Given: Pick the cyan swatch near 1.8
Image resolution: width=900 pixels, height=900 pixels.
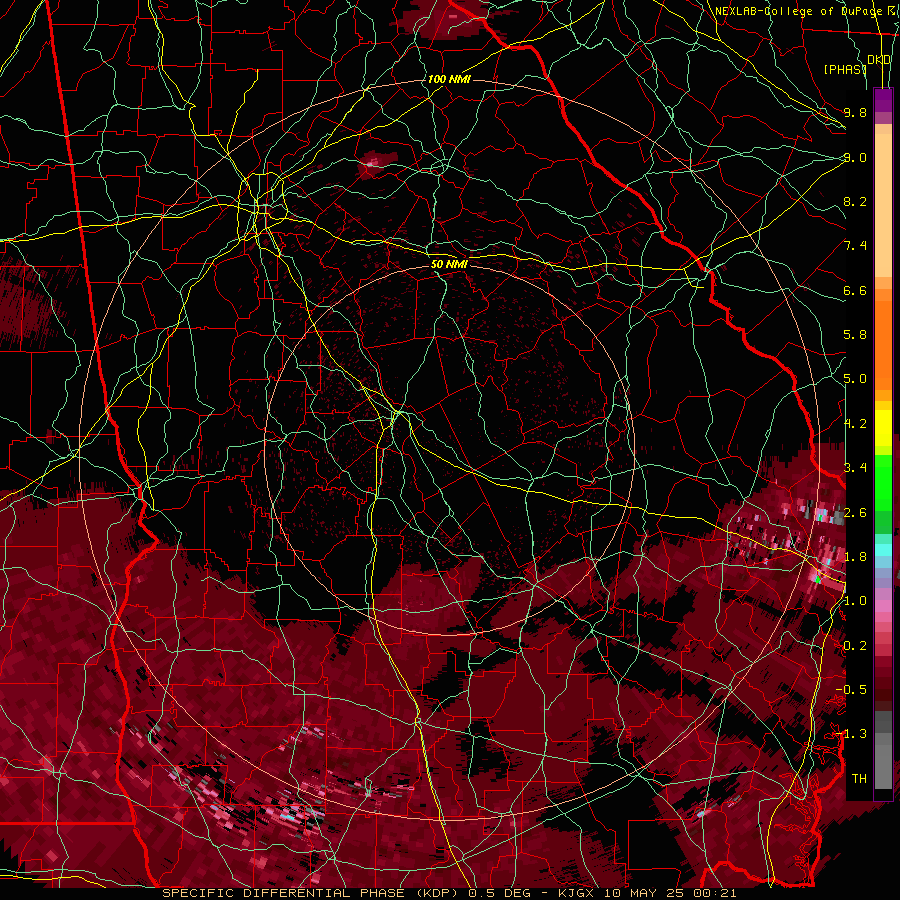Looking at the screenshot, I should (883, 550).
